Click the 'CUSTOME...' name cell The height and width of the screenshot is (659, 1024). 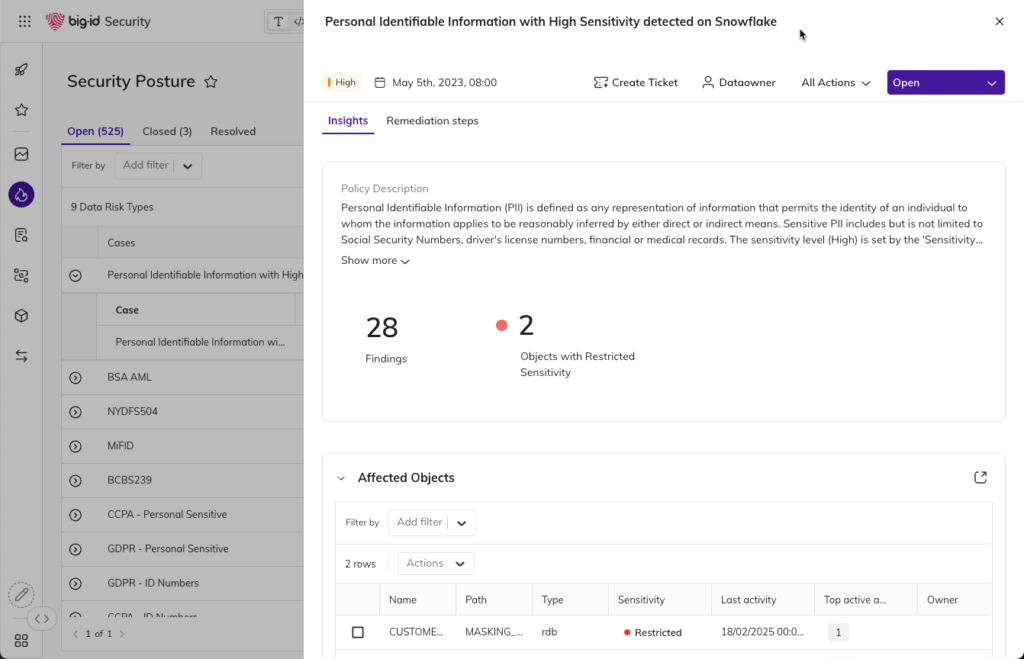pos(416,632)
